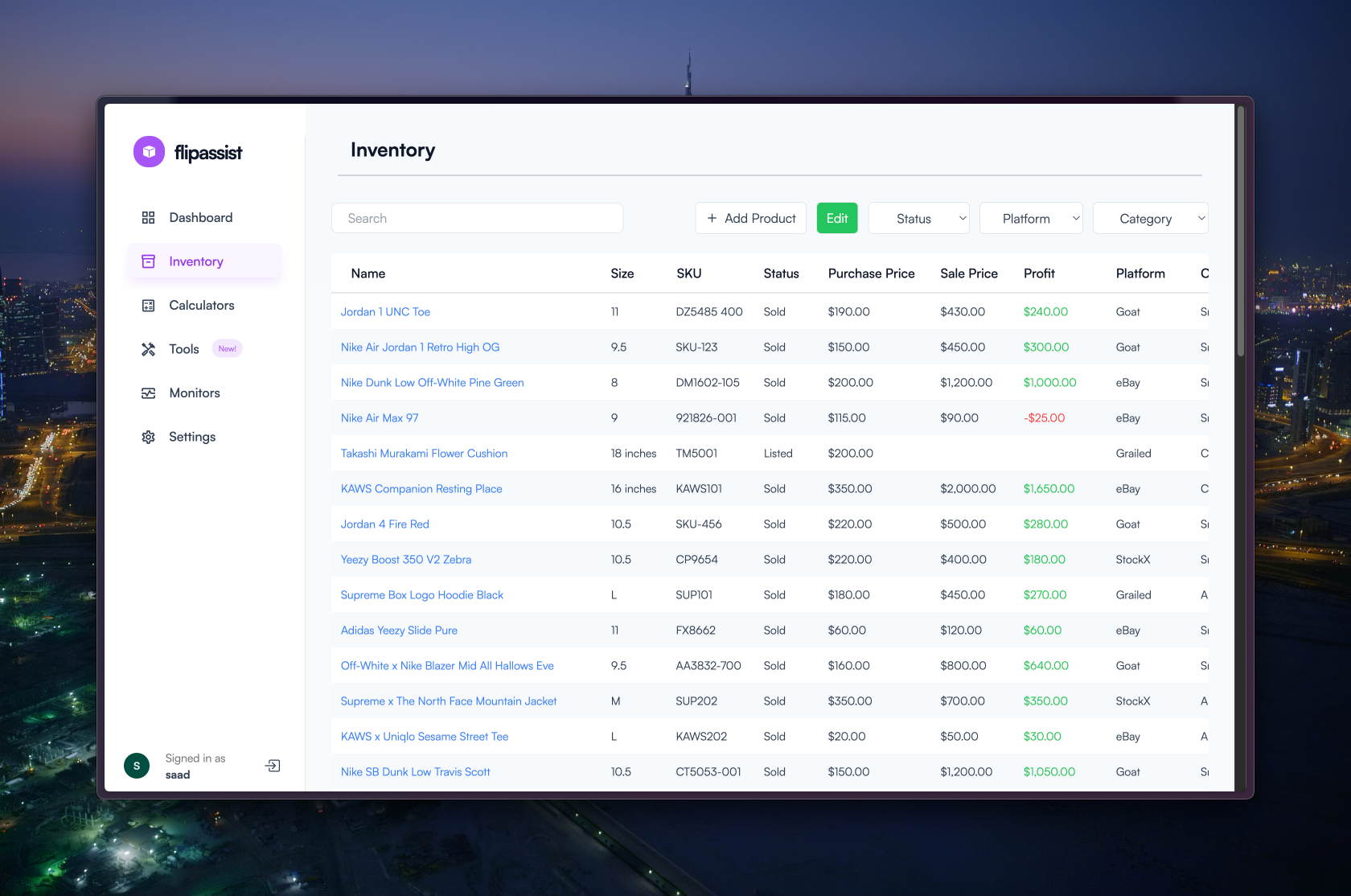Click the flipassist purple cube logo
Viewport: 1351px width, 896px height.
149,152
